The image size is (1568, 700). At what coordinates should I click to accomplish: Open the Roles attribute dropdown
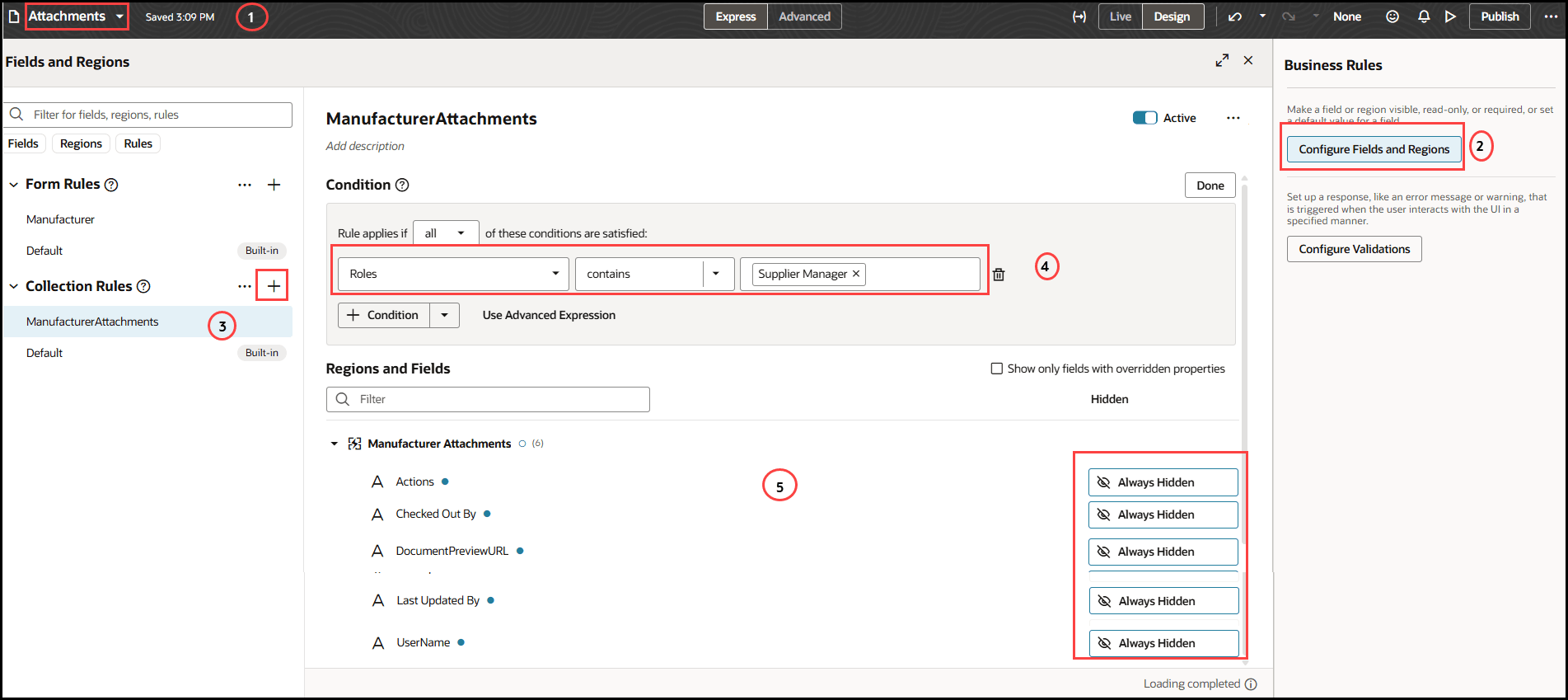[x=453, y=274]
